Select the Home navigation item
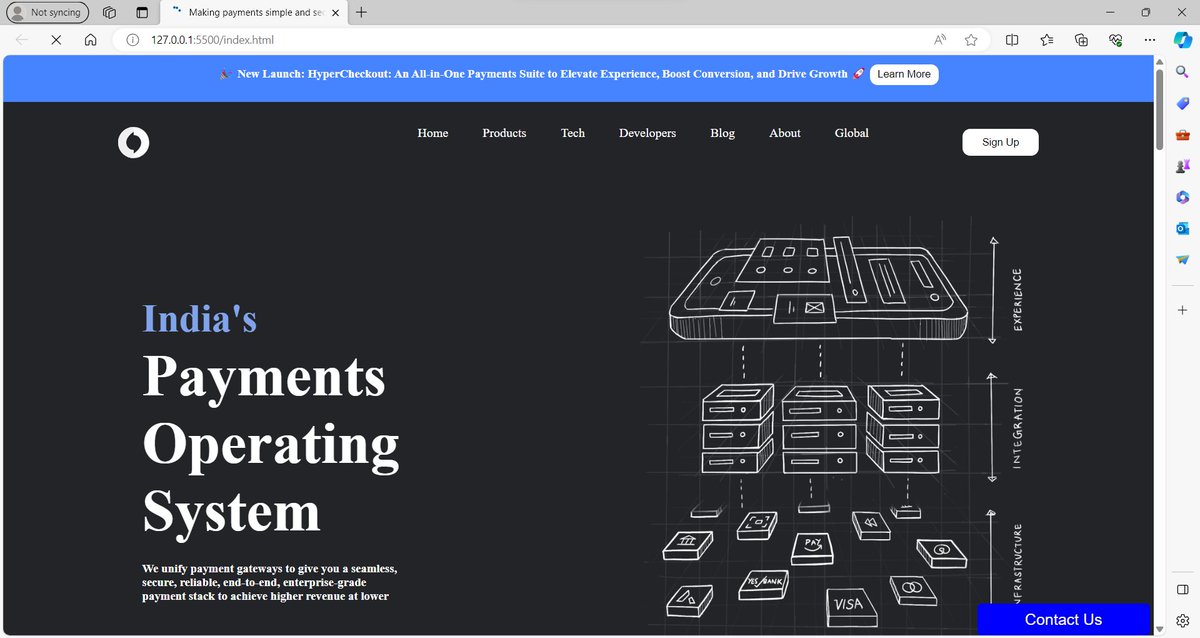 tap(433, 133)
